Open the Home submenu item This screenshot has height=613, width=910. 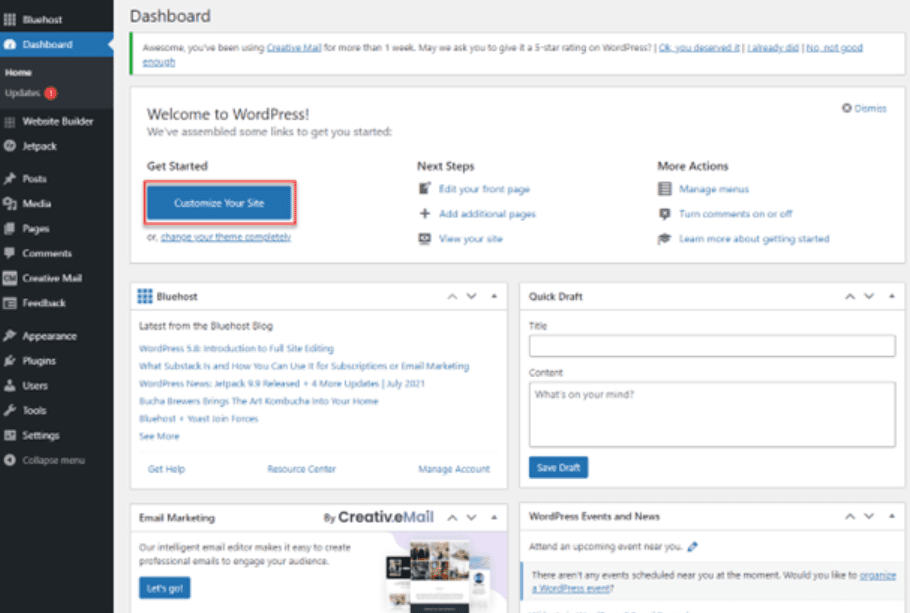click(19, 73)
